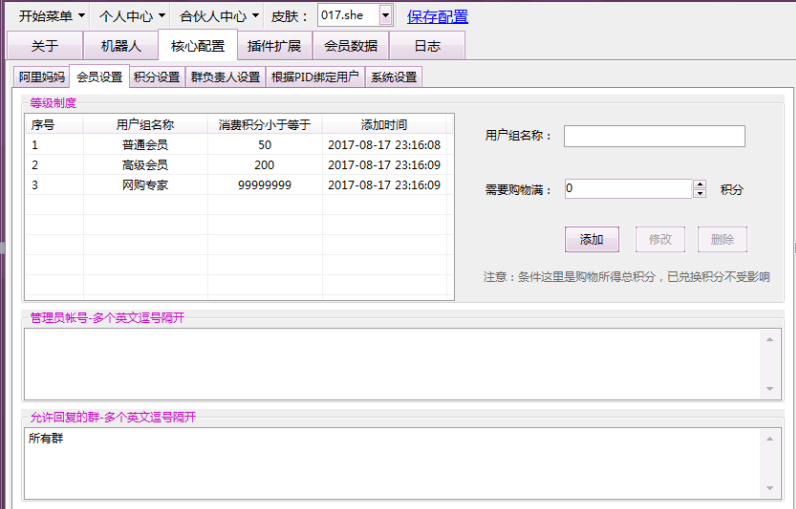
Task: Click the 管理员帐号 text area
Action: (x=390, y=362)
